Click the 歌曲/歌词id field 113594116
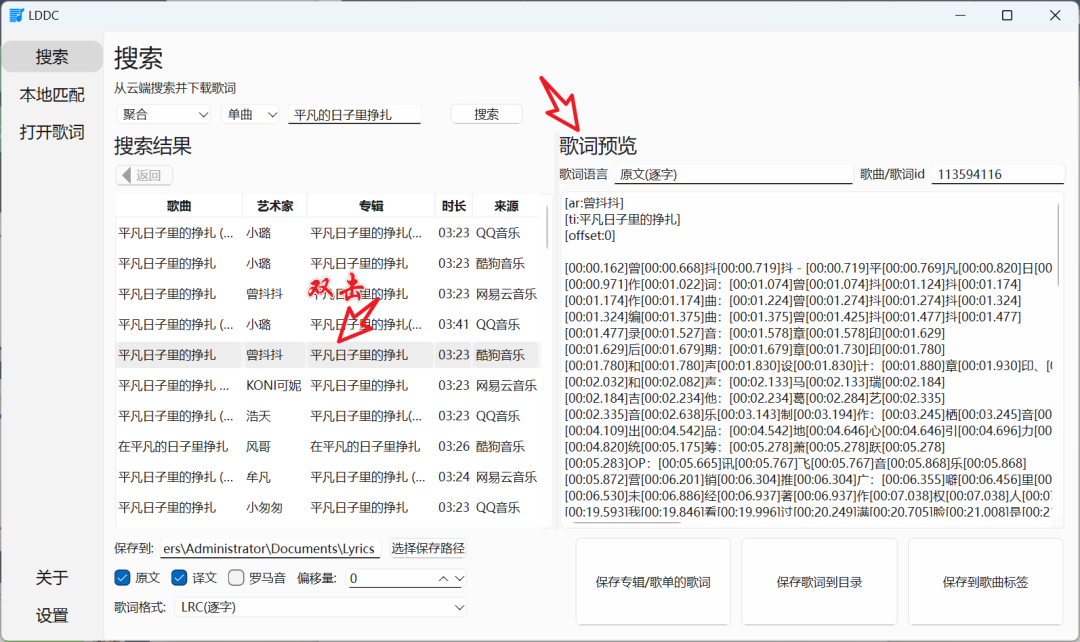The height and width of the screenshot is (642, 1080). (x=998, y=174)
